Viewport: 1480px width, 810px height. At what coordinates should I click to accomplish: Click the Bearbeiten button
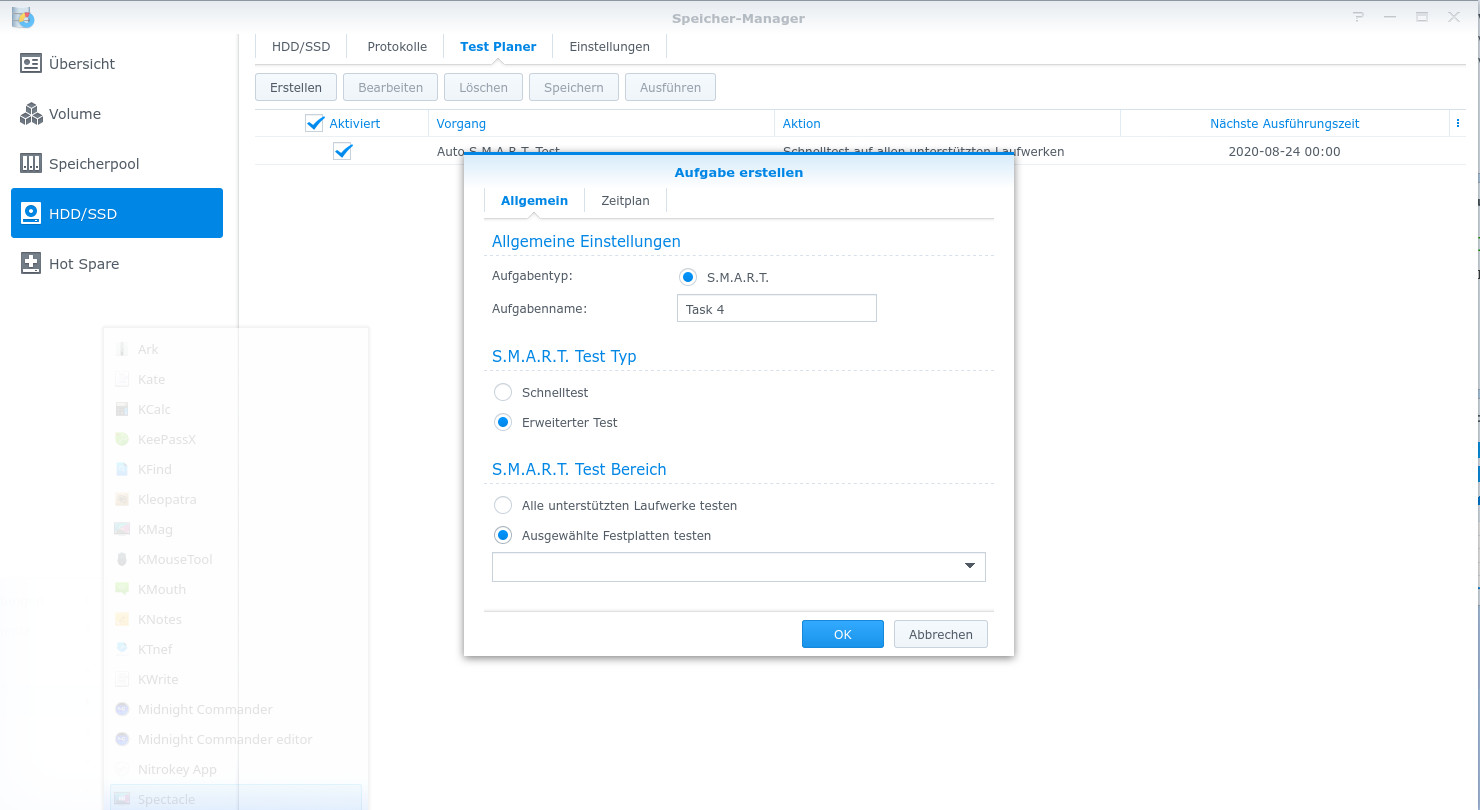pyautogui.click(x=390, y=87)
